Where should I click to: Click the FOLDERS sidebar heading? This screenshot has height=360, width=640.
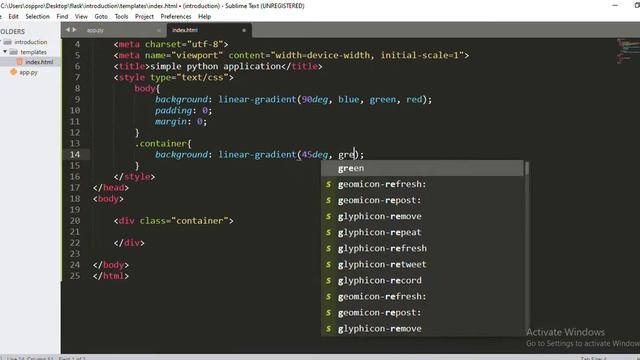[x=12, y=31]
